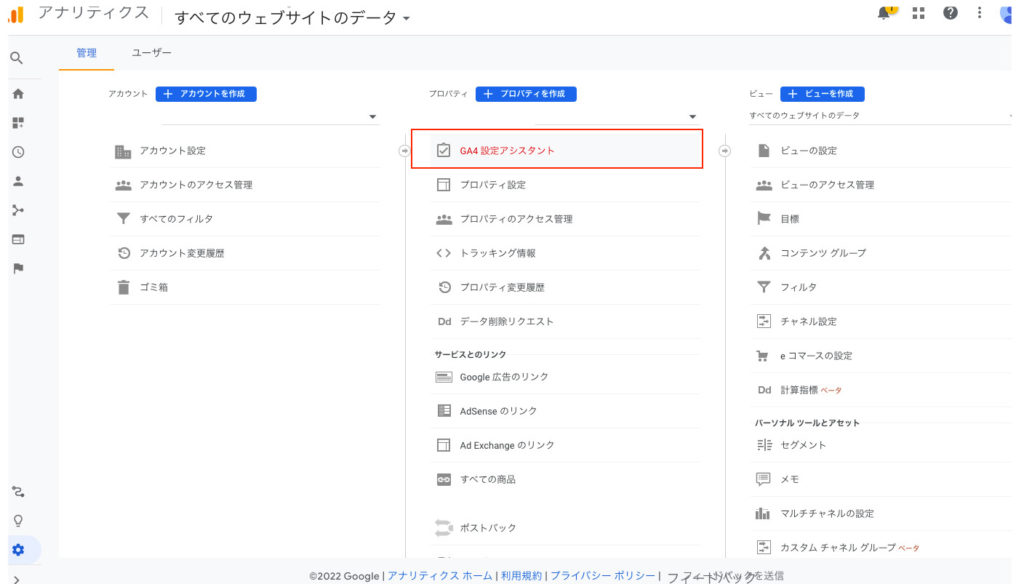Open the Google apps grid icon
Viewport: 1024px width, 584px height.
[x=919, y=13]
